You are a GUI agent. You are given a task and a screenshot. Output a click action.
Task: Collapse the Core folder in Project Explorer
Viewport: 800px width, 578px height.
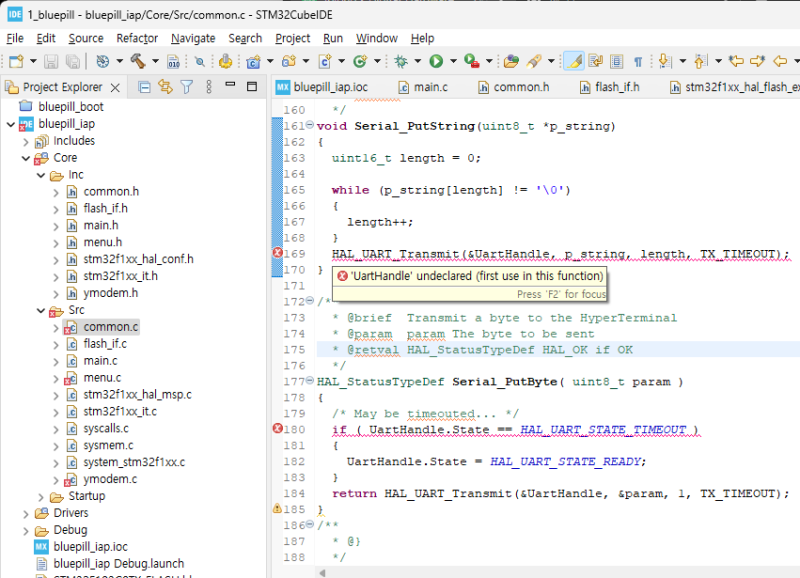(26, 157)
